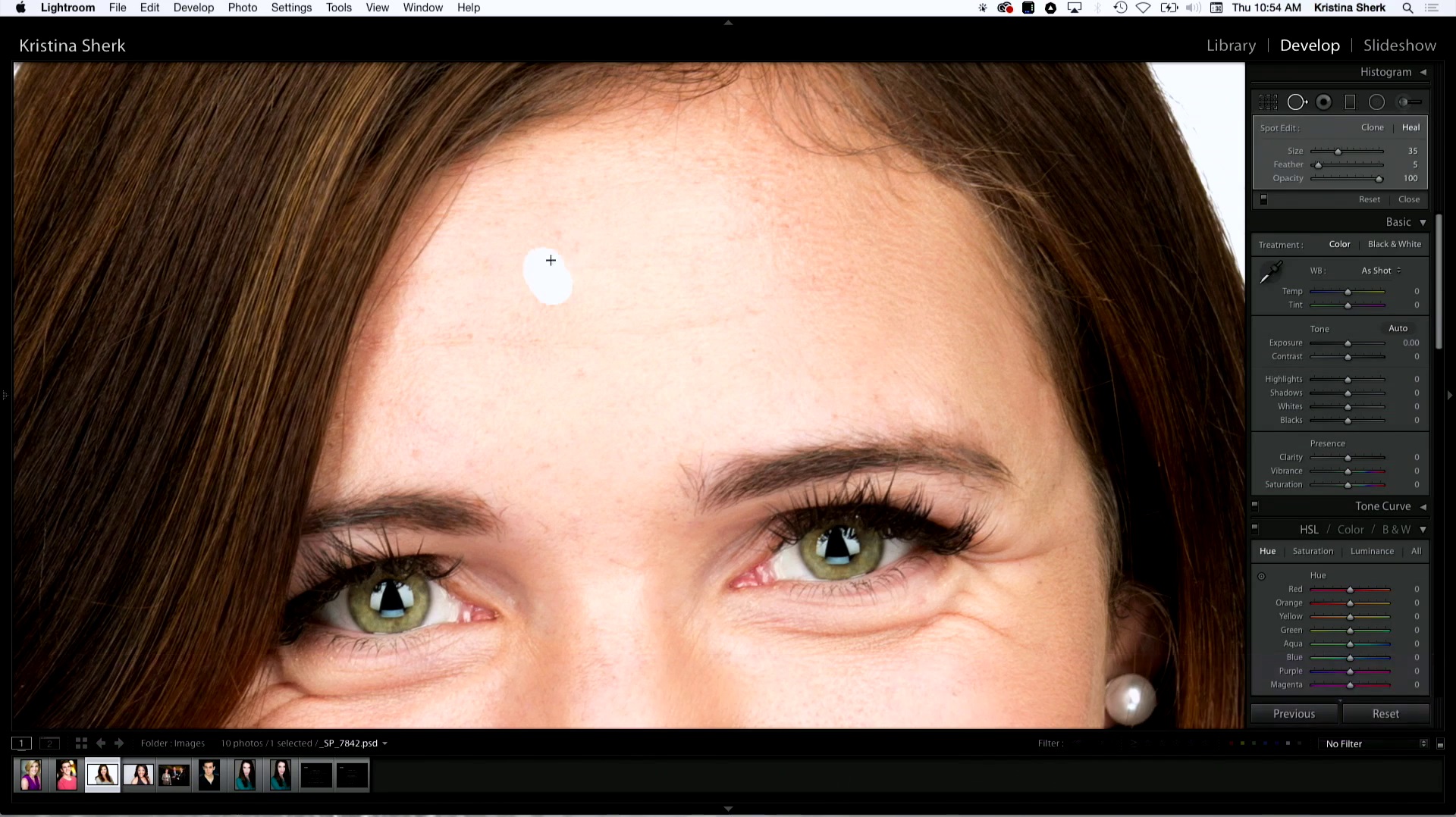Go forward with the filmstrip right arrow

point(119,743)
